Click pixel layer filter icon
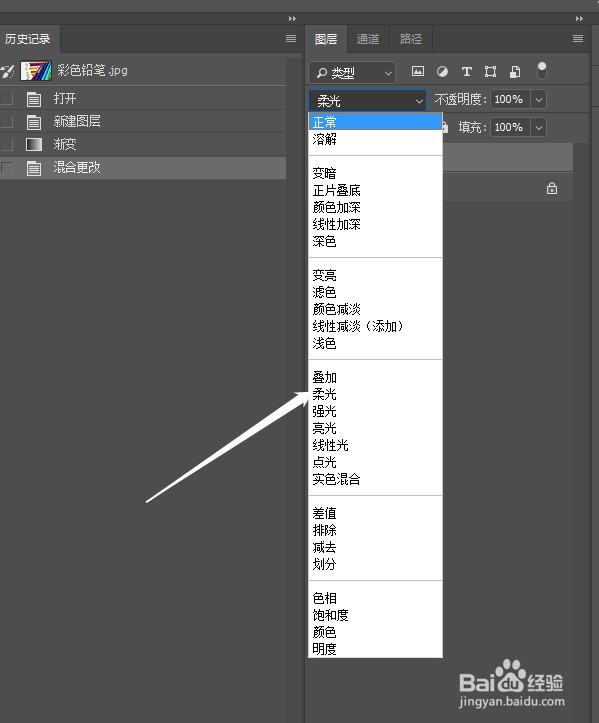 (418, 71)
